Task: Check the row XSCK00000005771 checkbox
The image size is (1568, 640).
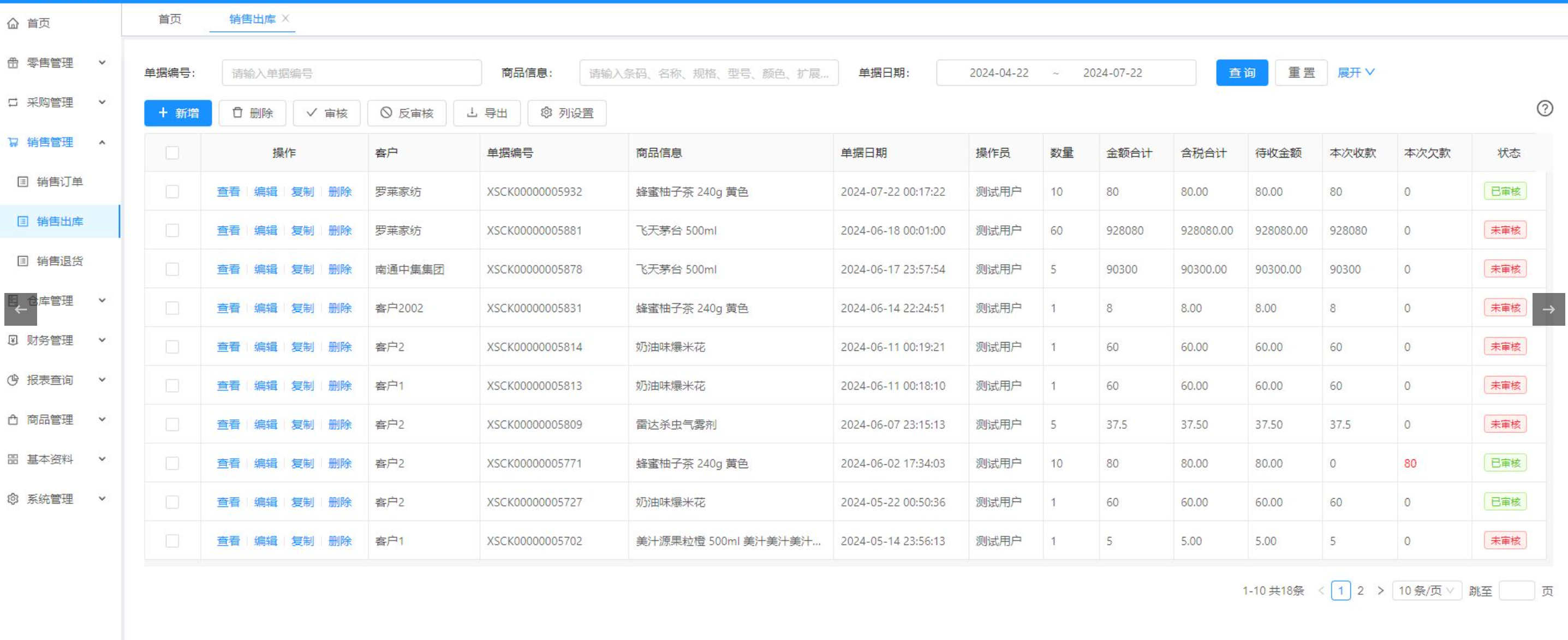Action: (172, 464)
